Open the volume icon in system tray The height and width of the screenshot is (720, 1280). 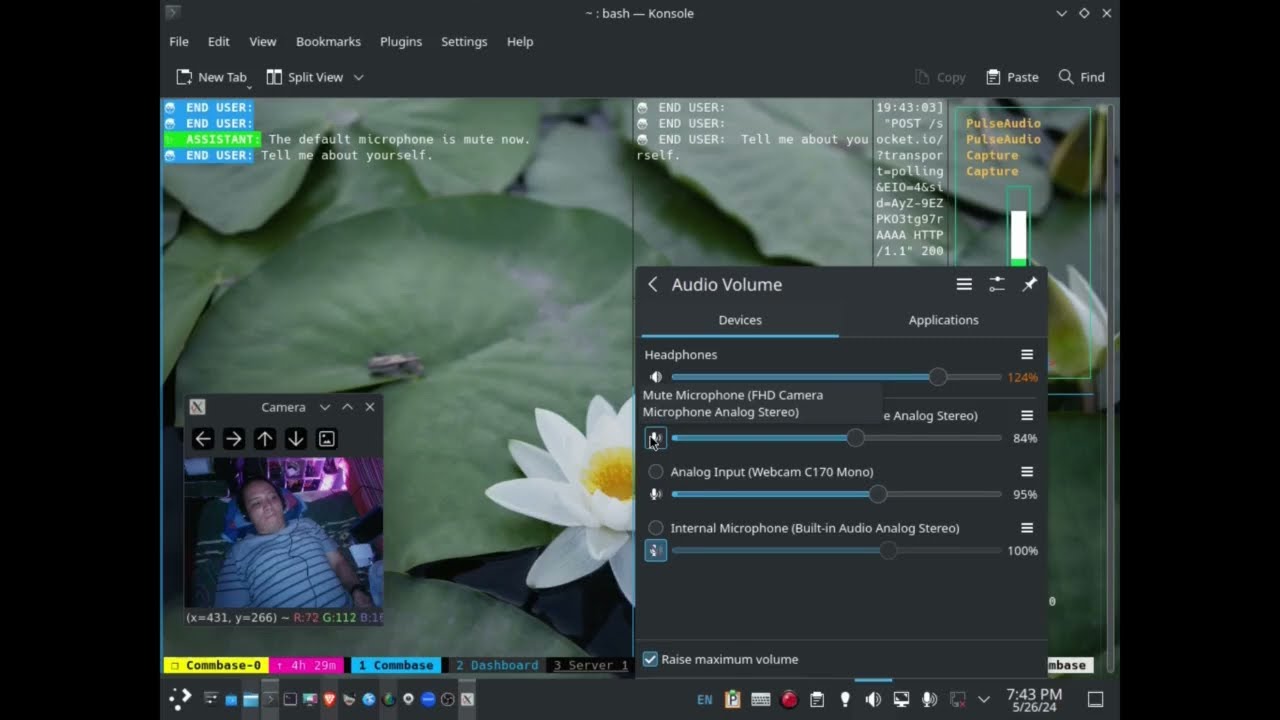[x=873, y=699]
